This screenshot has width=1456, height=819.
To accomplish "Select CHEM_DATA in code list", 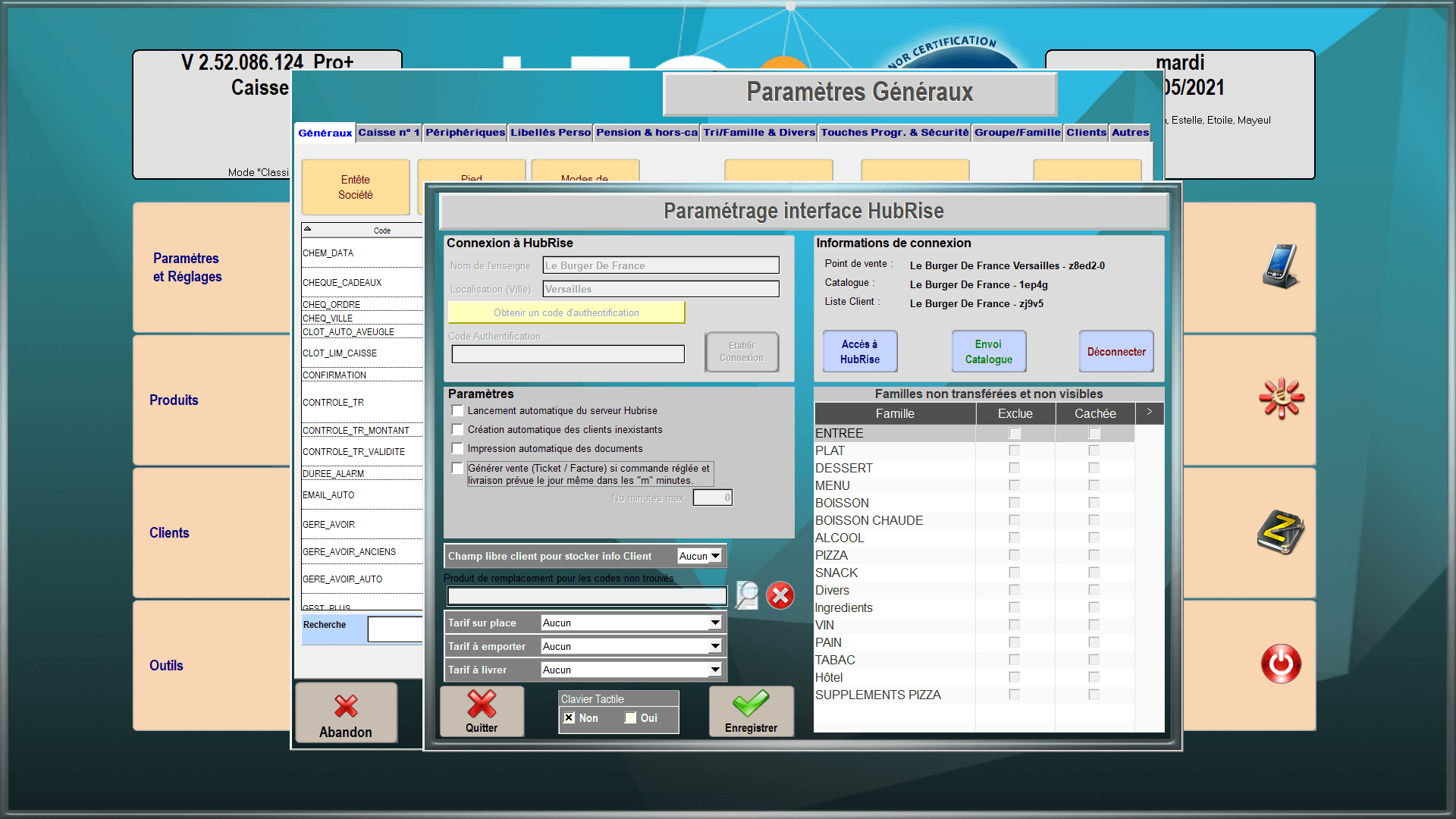I will tap(362, 253).
